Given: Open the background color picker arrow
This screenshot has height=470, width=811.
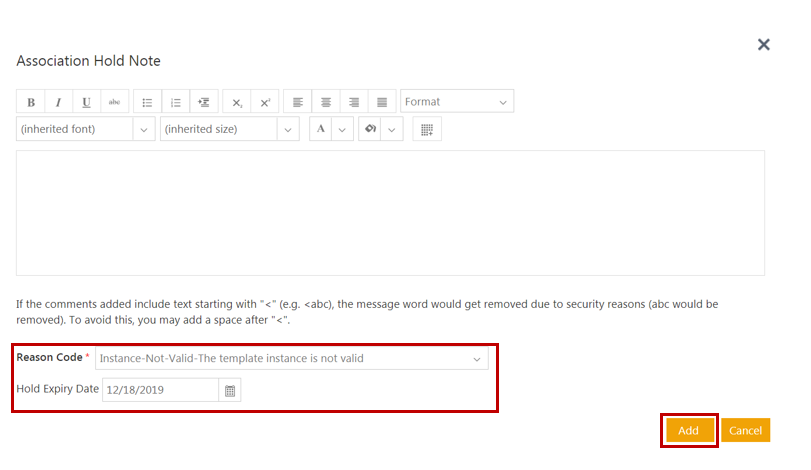Looking at the screenshot, I should pos(391,130).
